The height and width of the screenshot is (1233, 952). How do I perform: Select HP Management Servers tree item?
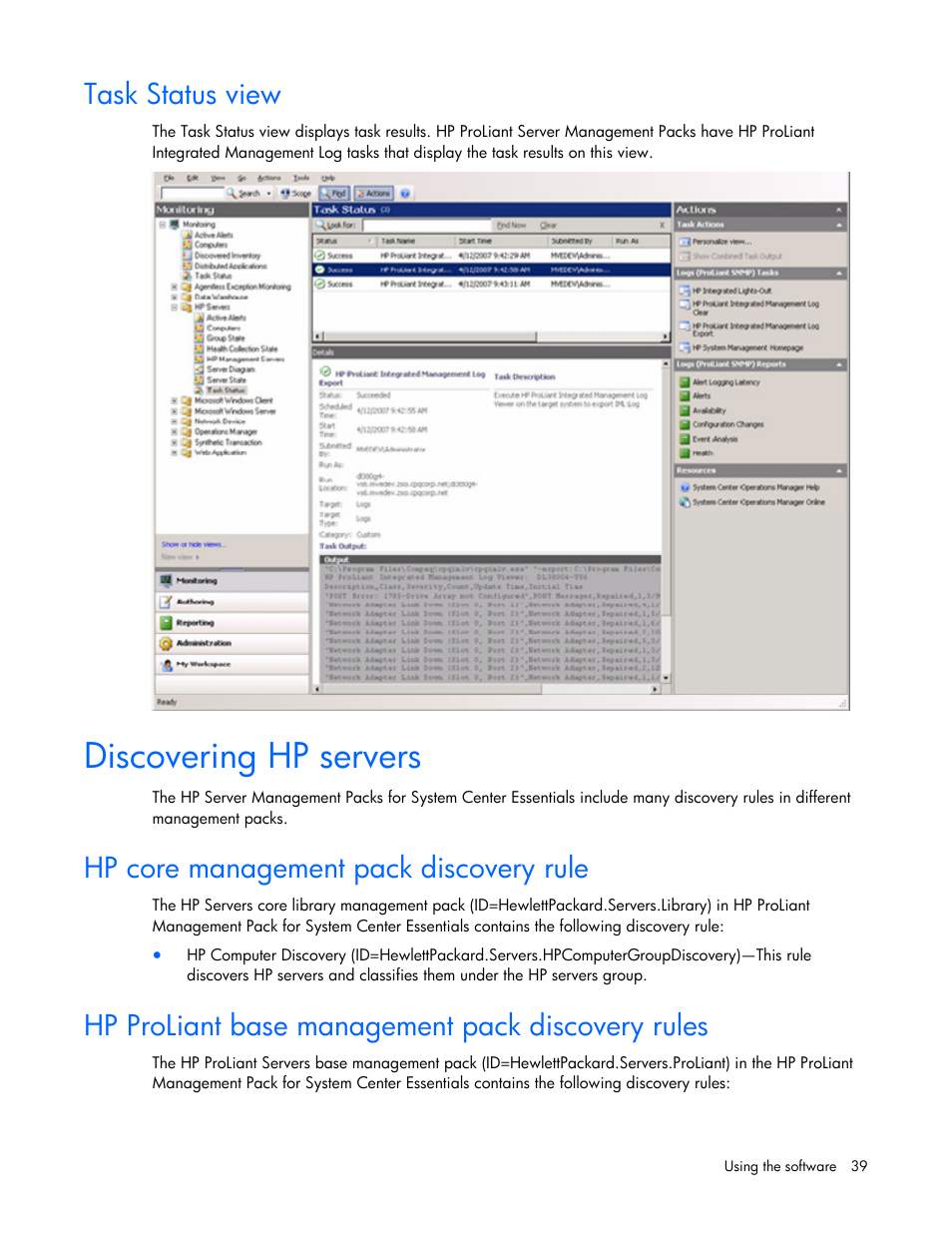coord(244,359)
